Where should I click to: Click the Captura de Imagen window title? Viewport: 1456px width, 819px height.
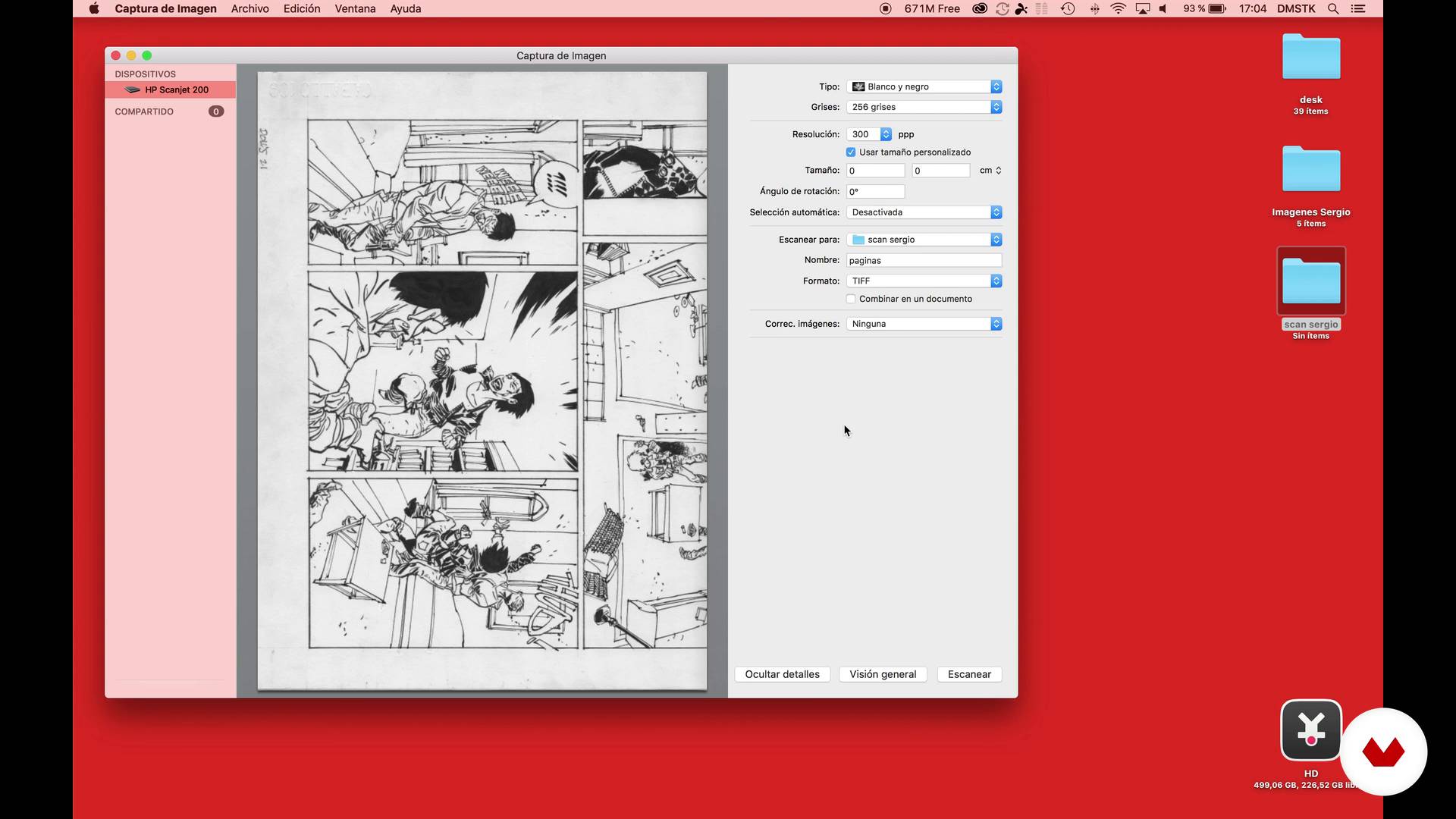(561, 55)
